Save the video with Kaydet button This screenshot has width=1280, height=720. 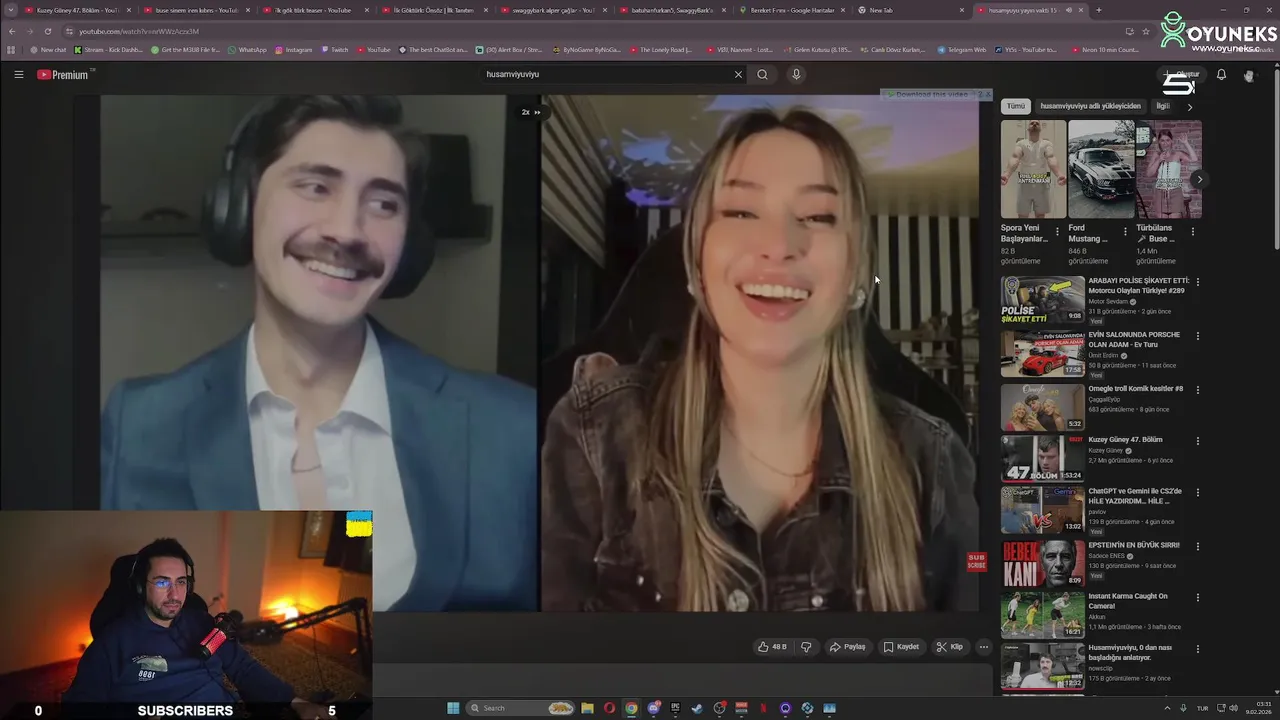coord(901,647)
